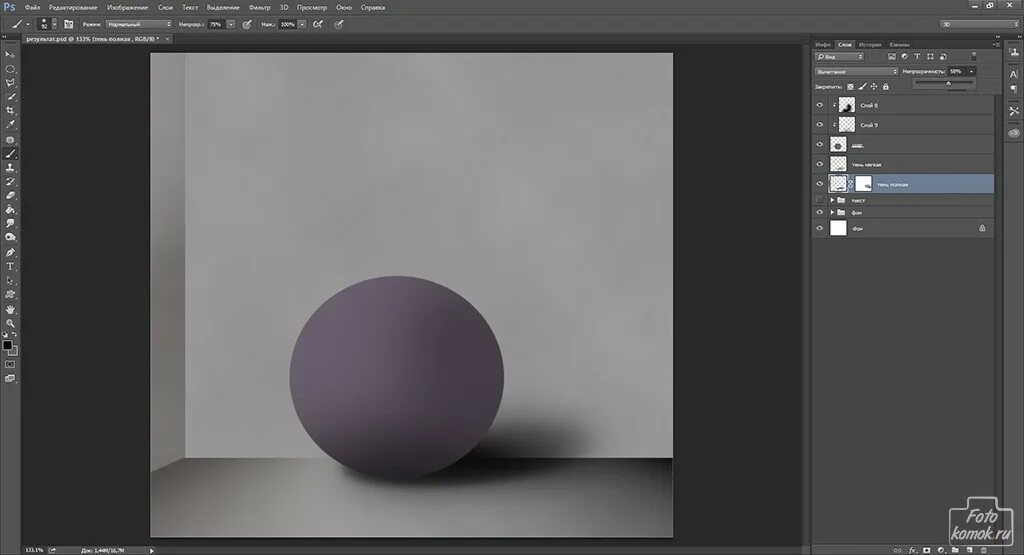Select the Move tool
Screen dimensions: 1024x555
[x=10, y=55]
